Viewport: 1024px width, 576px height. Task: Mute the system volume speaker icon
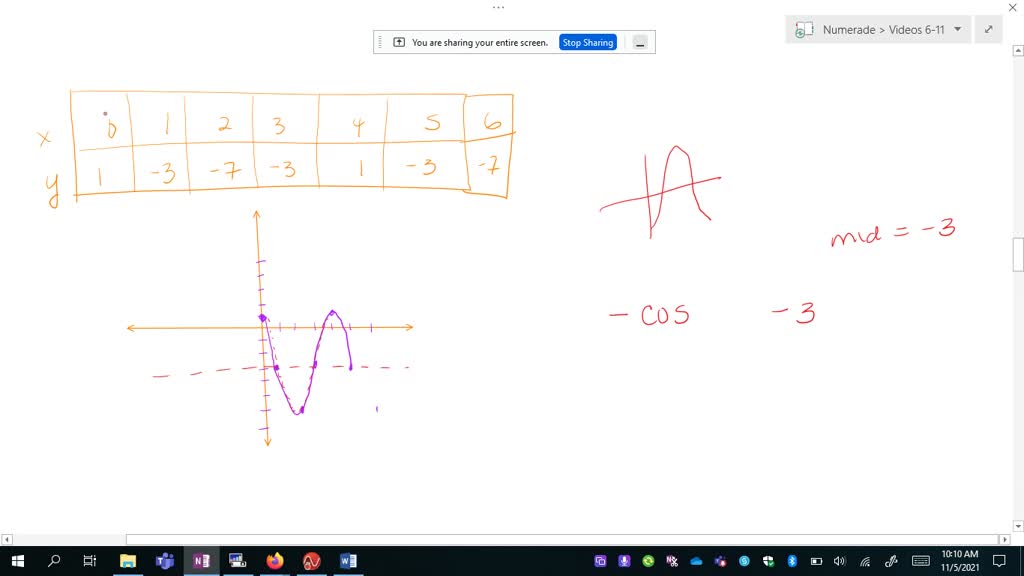(839, 560)
